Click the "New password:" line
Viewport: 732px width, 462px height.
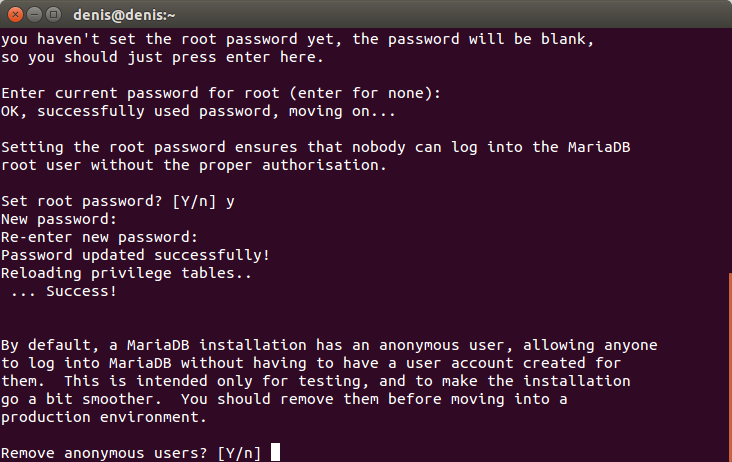pyautogui.click(x=60, y=219)
